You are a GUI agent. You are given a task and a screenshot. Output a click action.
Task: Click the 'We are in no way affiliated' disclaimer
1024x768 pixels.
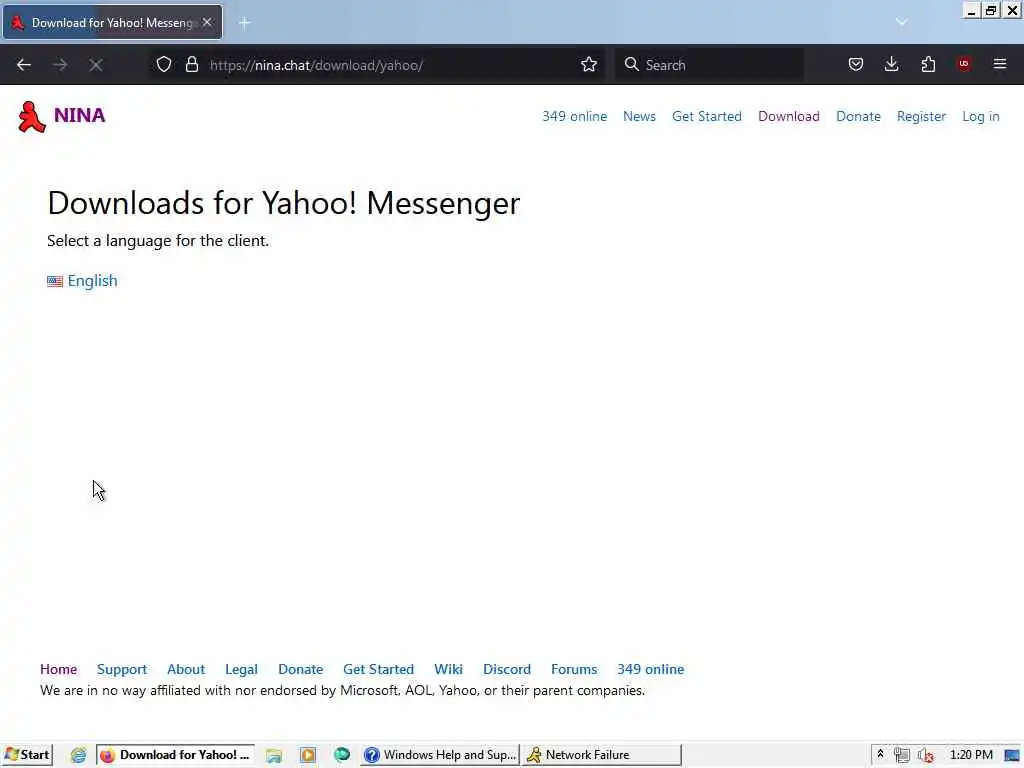point(342,691)
